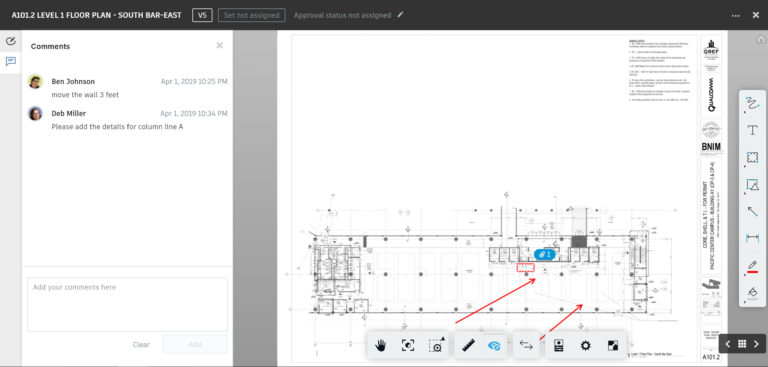Click the compare arrows icon
The image size is (768, 367).
tap(526, 345)
